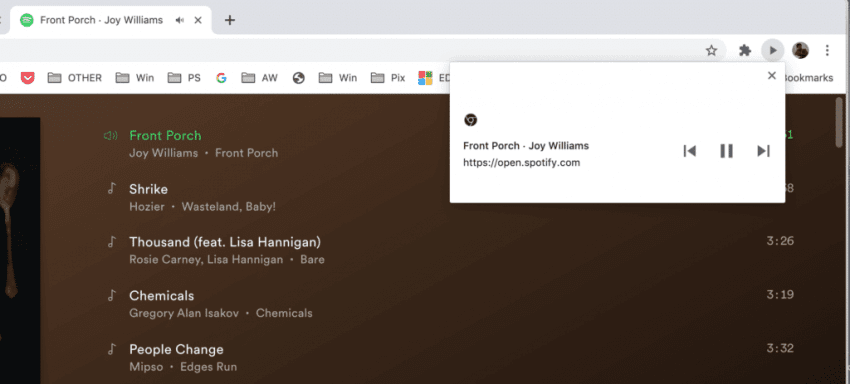Open the Pocket bookmark icon
The width and height of the screenshot is (850, 384).
pyautogui.click(x=28, y=78)
